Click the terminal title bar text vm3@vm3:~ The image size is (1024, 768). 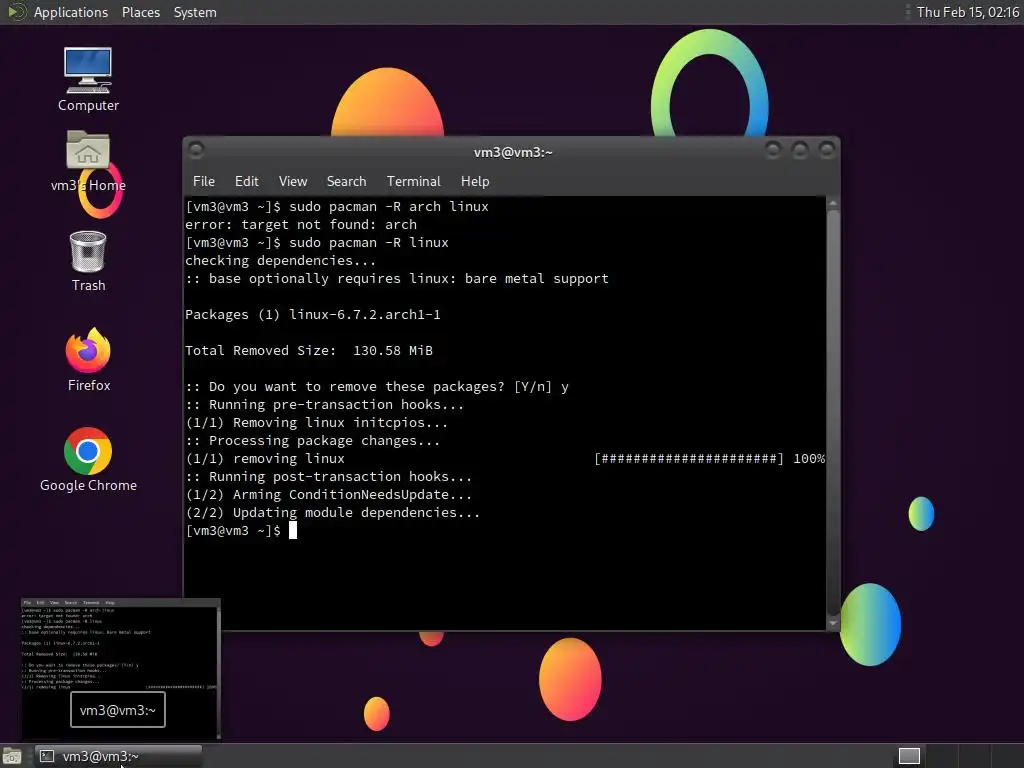pyautogui.click(x=513, y=152)
